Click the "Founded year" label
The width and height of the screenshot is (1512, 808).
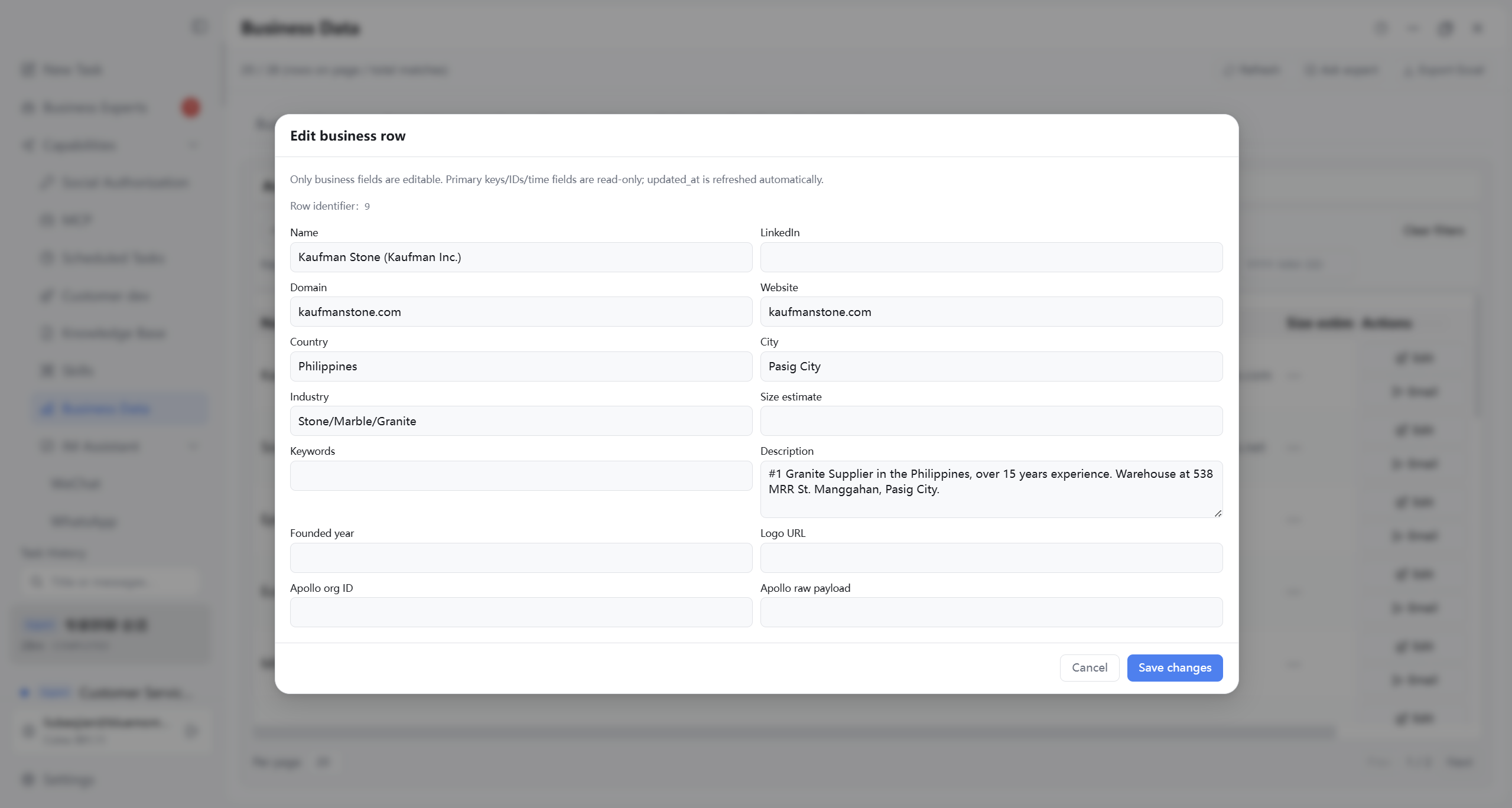click(321, 533)
